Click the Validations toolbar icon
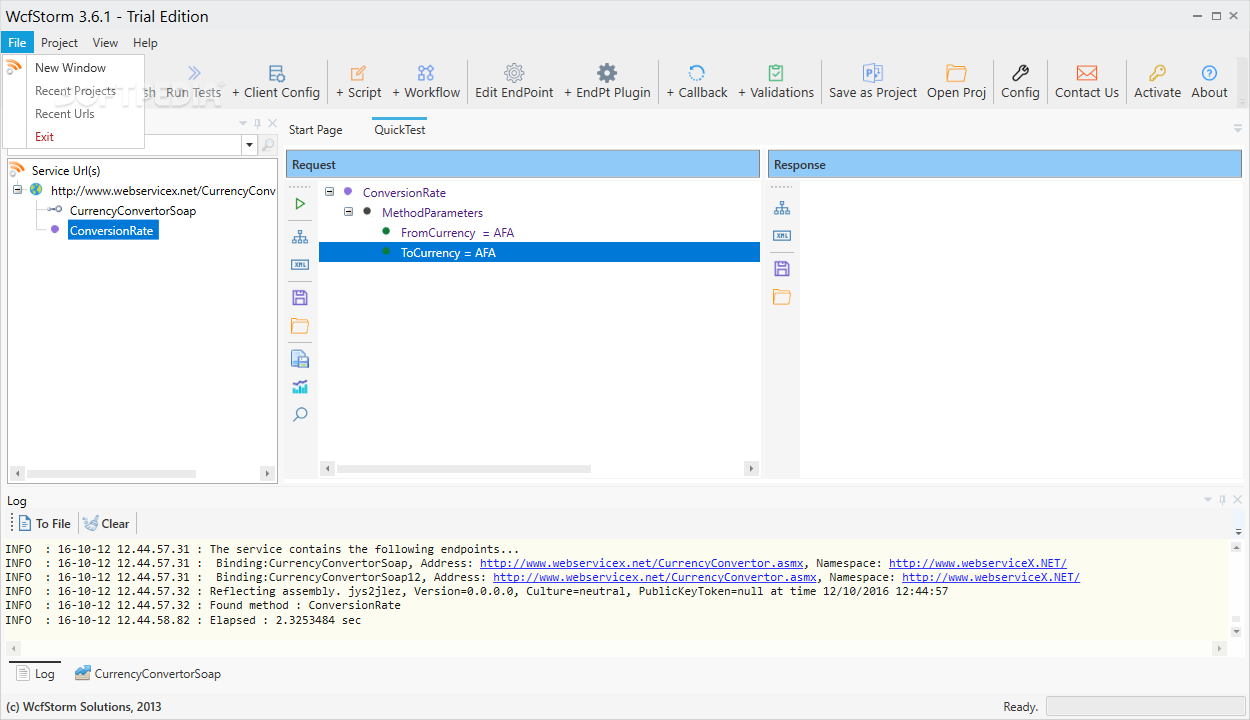The height and width of the screenshot is (720, 1250). click(776, 73)
